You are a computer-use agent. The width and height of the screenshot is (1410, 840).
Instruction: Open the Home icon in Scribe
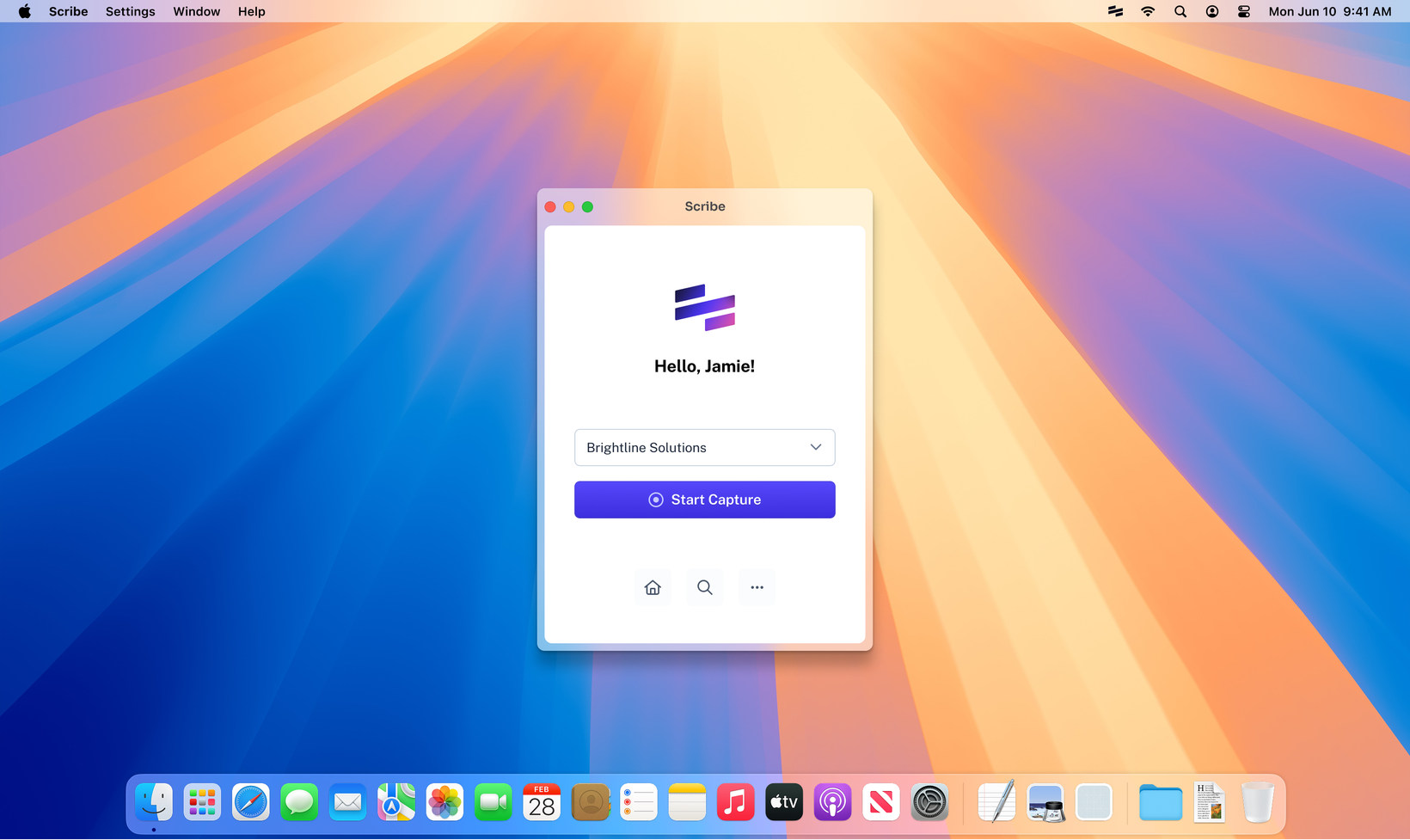tap(653, 587)
